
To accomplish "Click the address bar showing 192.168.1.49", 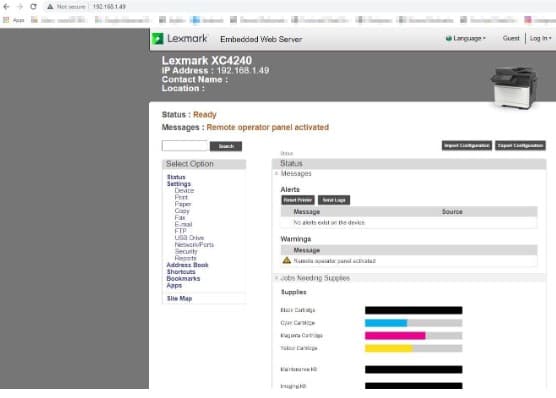I will [x=109, y=6].
